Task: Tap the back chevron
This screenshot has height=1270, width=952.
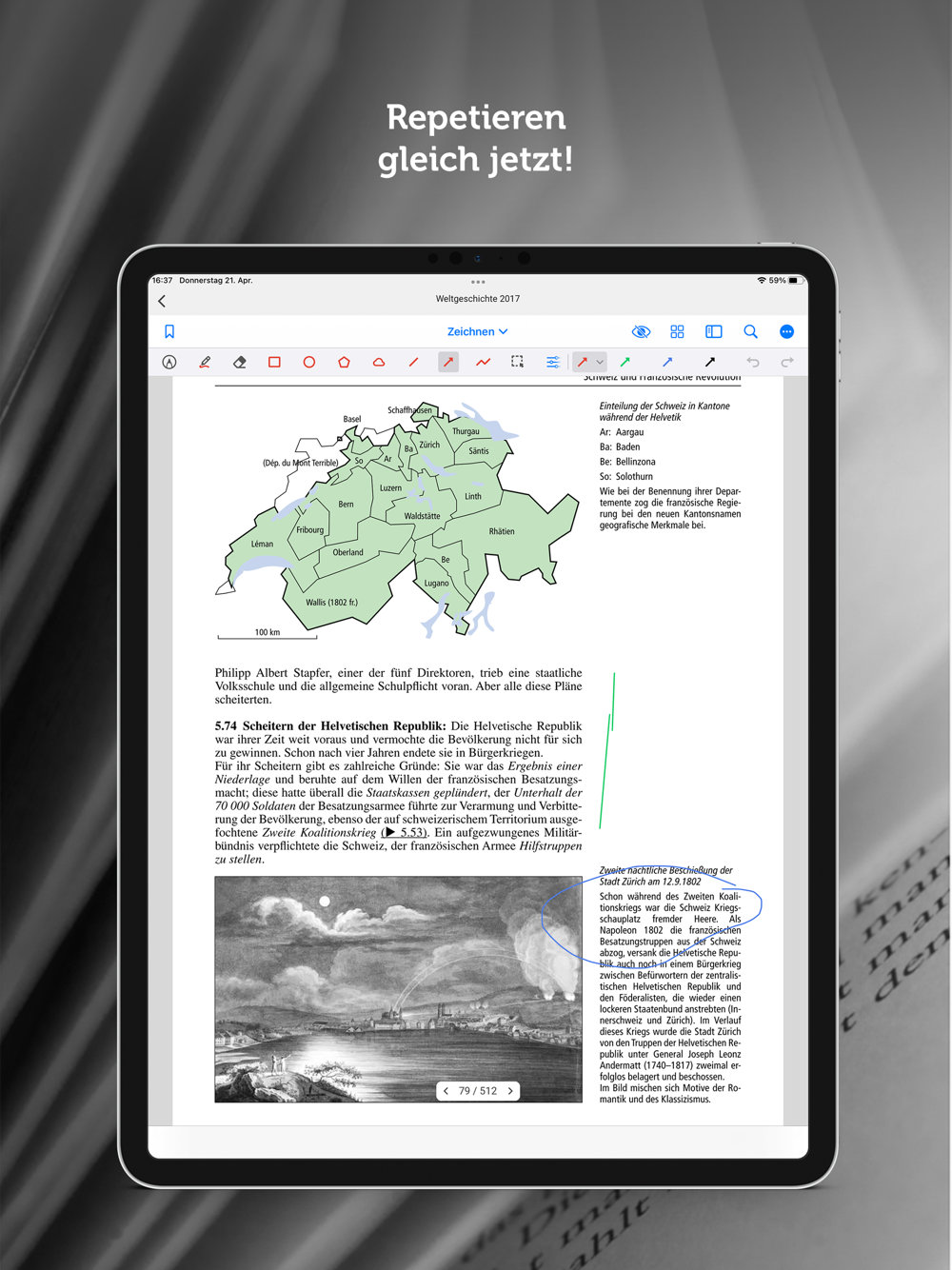Action: 162,301
